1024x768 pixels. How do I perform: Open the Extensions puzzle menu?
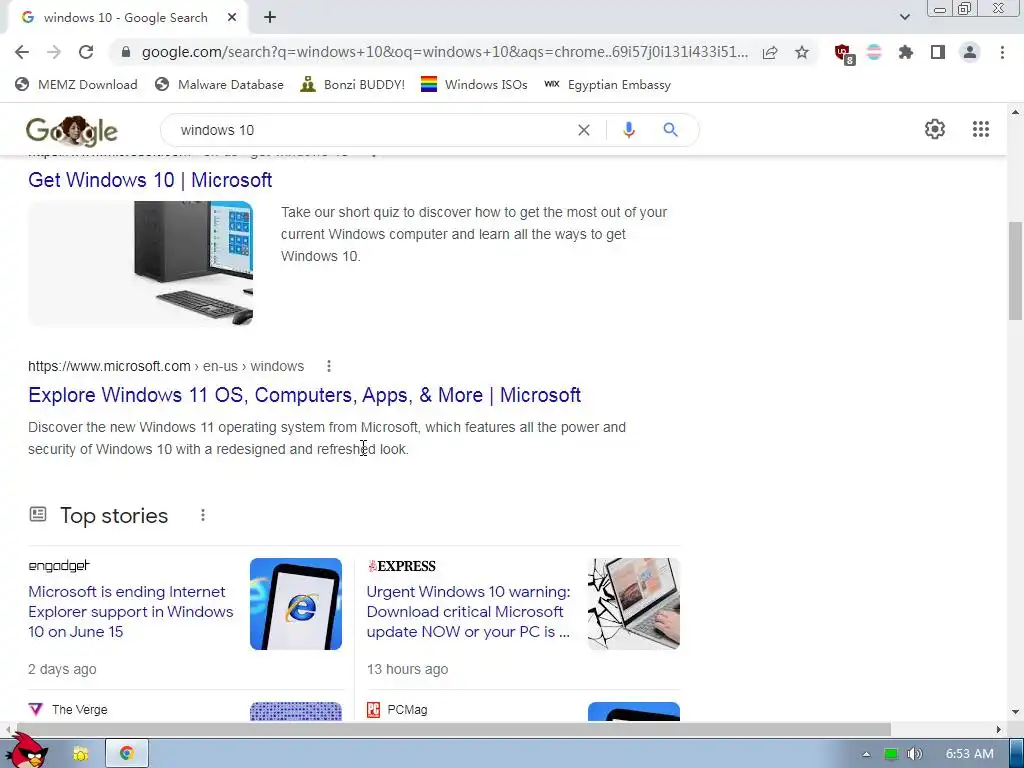point(906,52)
